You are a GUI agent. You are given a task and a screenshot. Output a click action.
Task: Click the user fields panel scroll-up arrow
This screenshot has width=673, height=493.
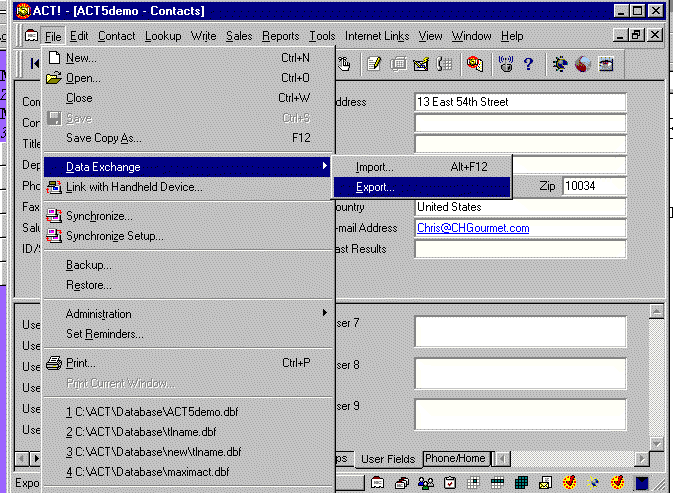click(657, 312)
